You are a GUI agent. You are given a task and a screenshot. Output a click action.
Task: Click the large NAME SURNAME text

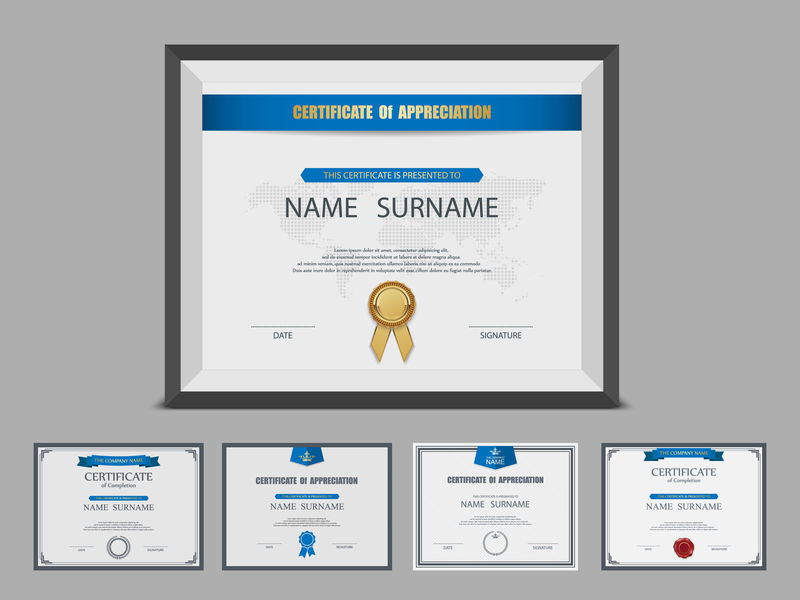click(x=391, y=207)
